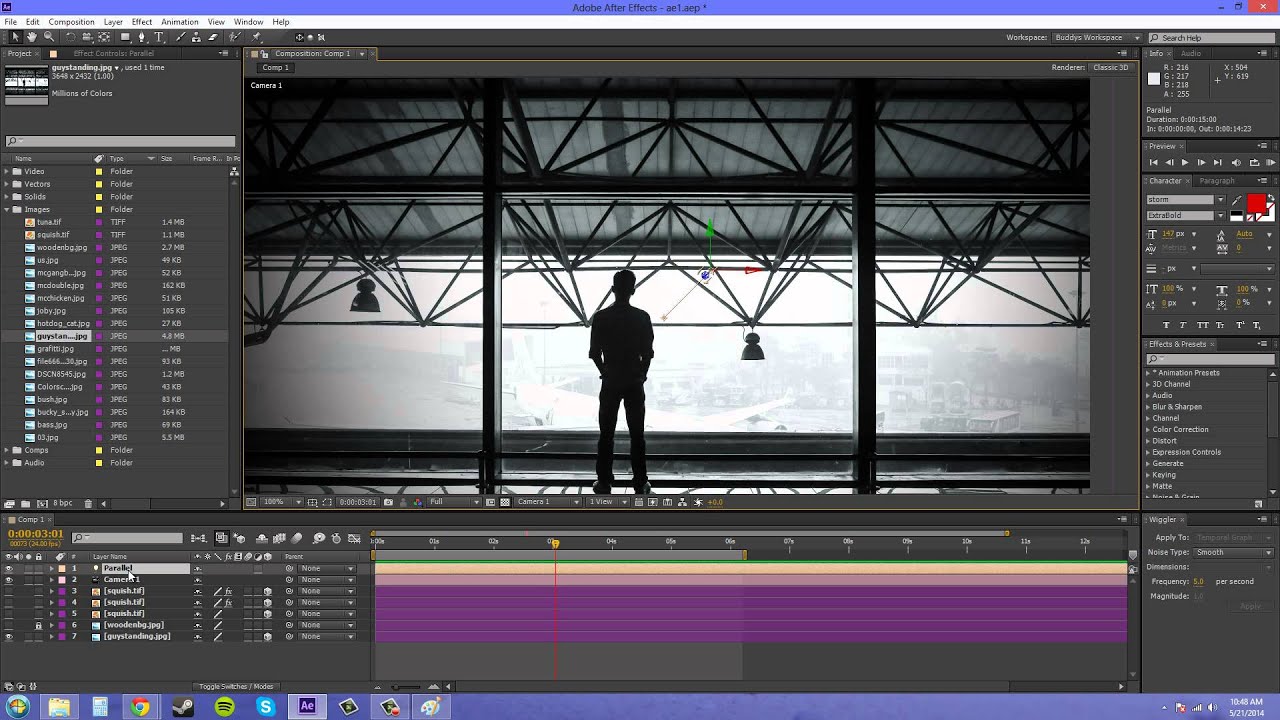
Task: Click the Project panel search field
Action: tap(120, 142)
